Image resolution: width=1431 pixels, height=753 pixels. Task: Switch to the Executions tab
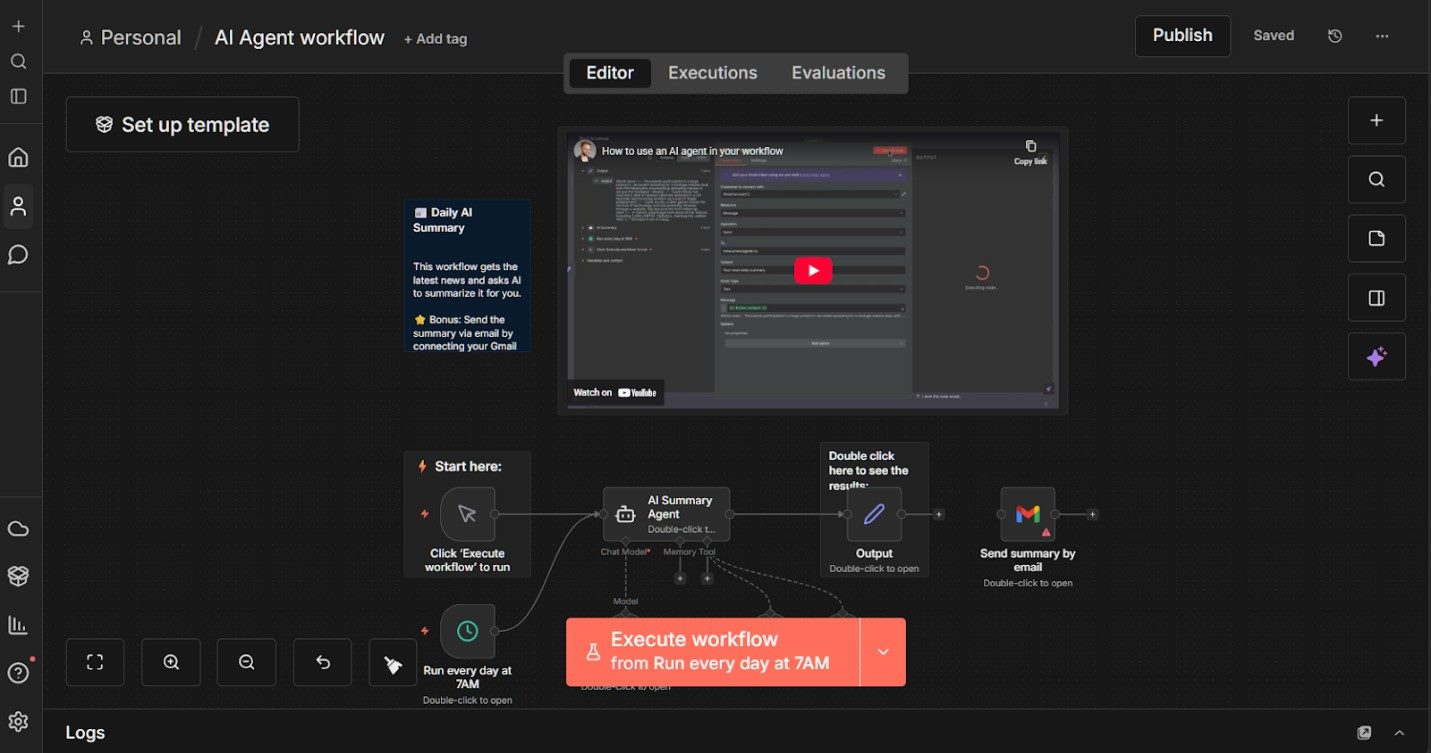[x=712, y=73]
